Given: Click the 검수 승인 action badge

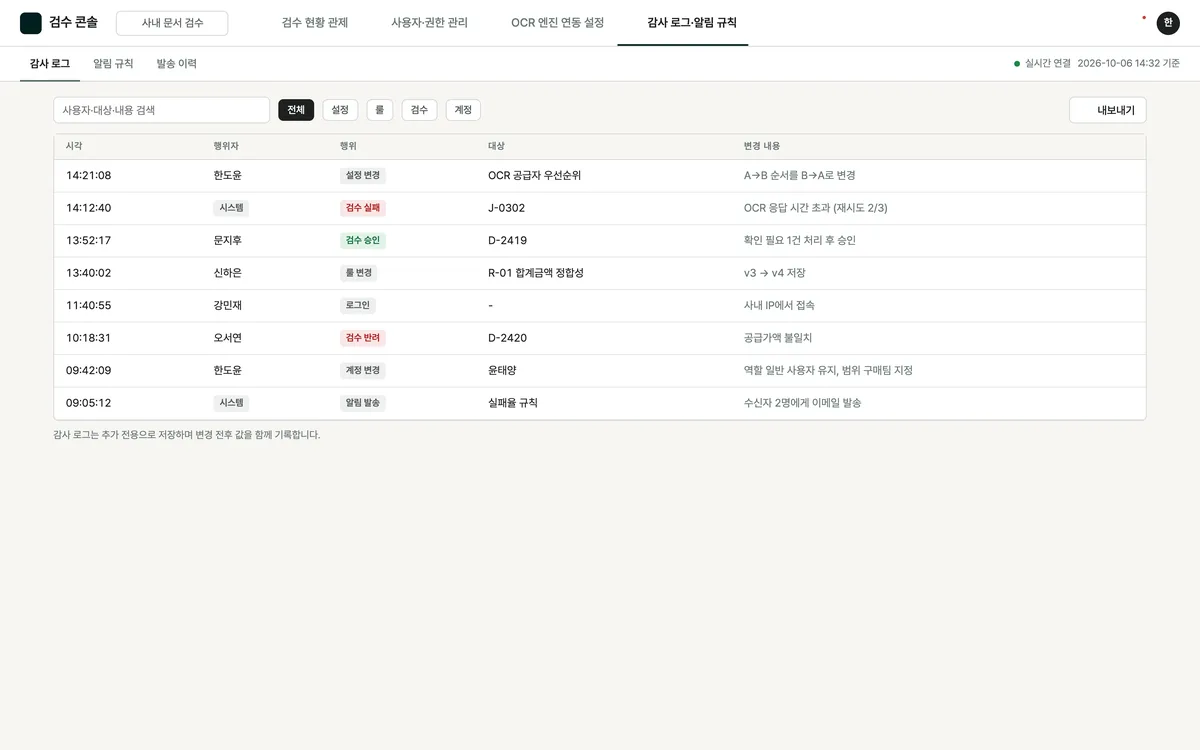Looking at the screenshot, I should 363,240.
